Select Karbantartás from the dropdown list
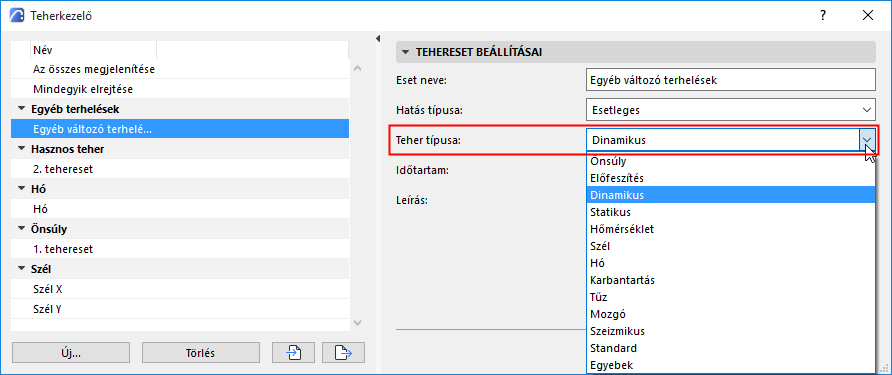Screen dimensions: 892x375 pyautogui.click(x=730, y=280)
